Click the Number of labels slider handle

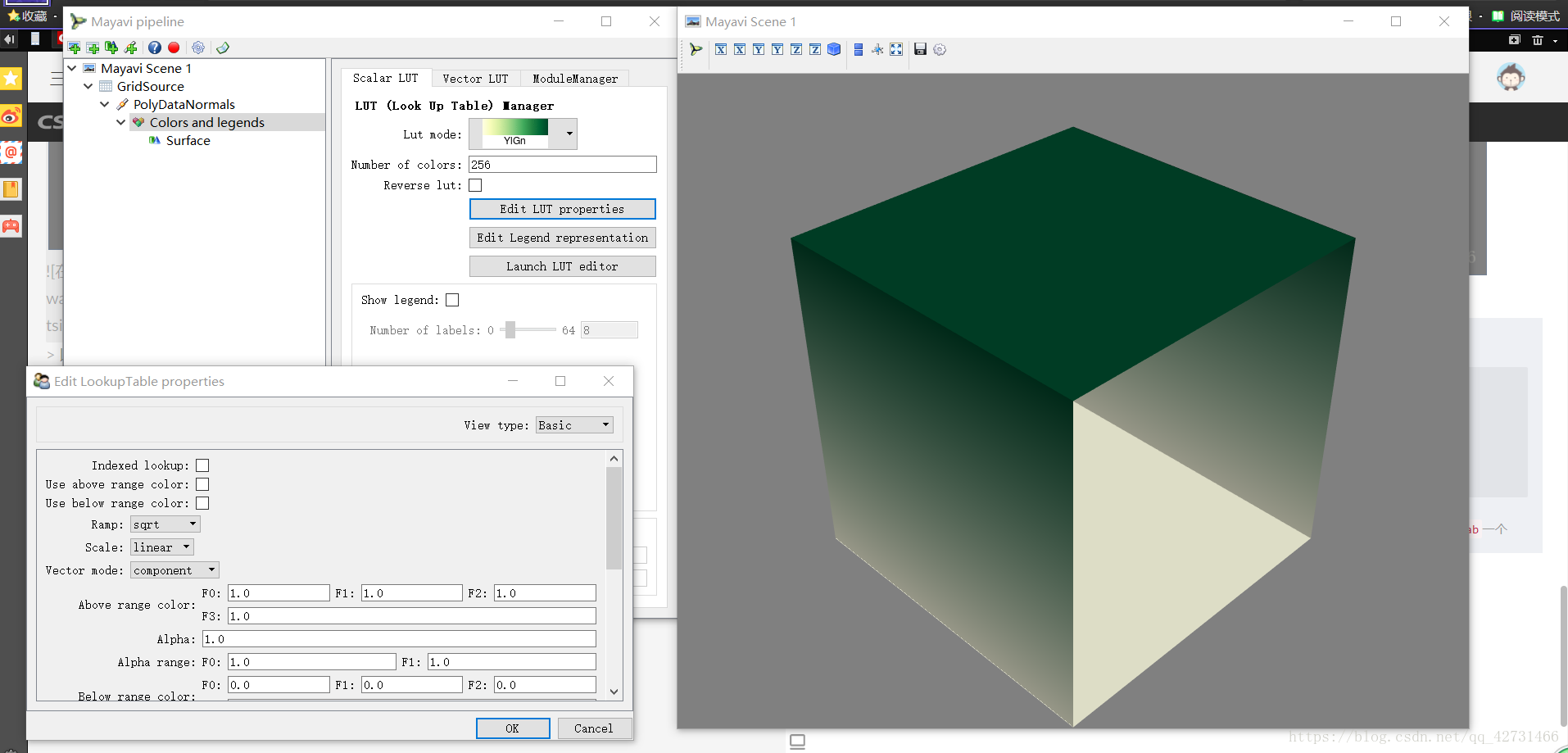click(x=510, y=330)
